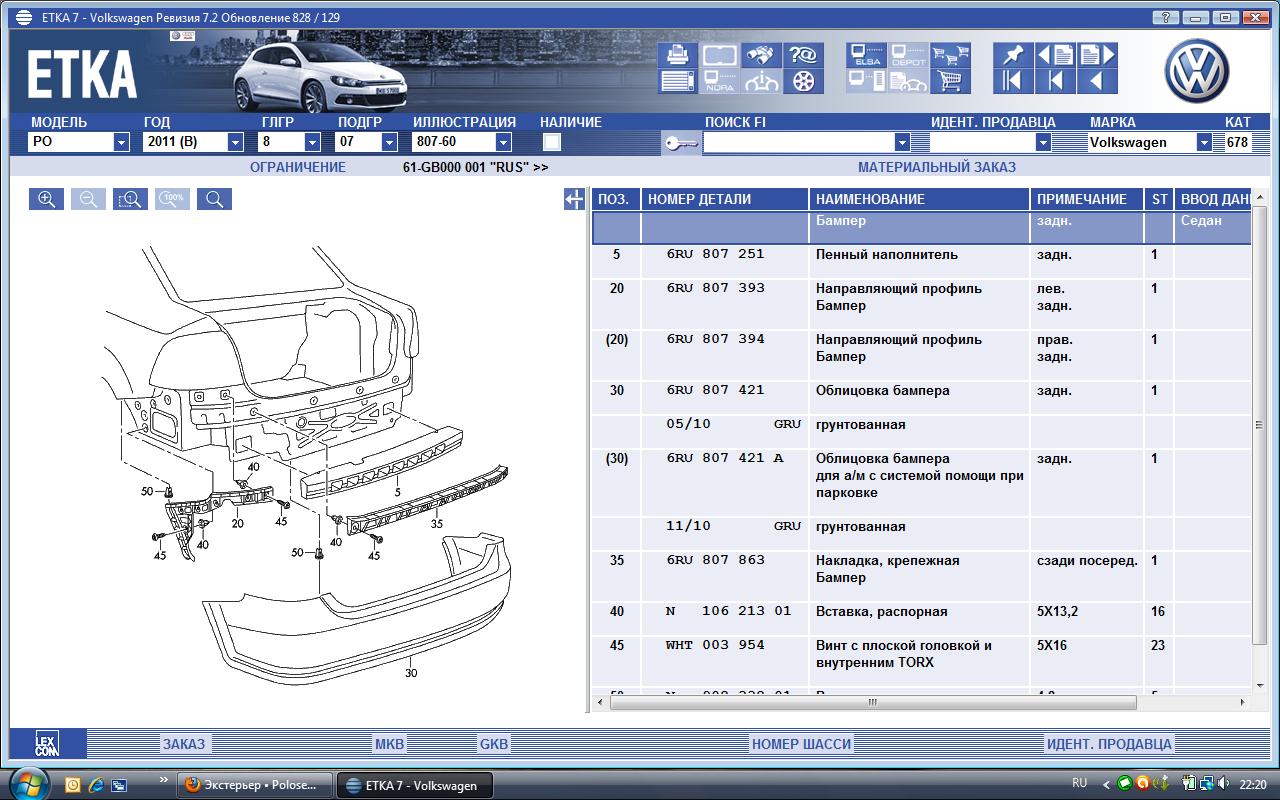
Task: Open the ЗАКАЗ tab at the bottom
Action: tap(183, 744)
